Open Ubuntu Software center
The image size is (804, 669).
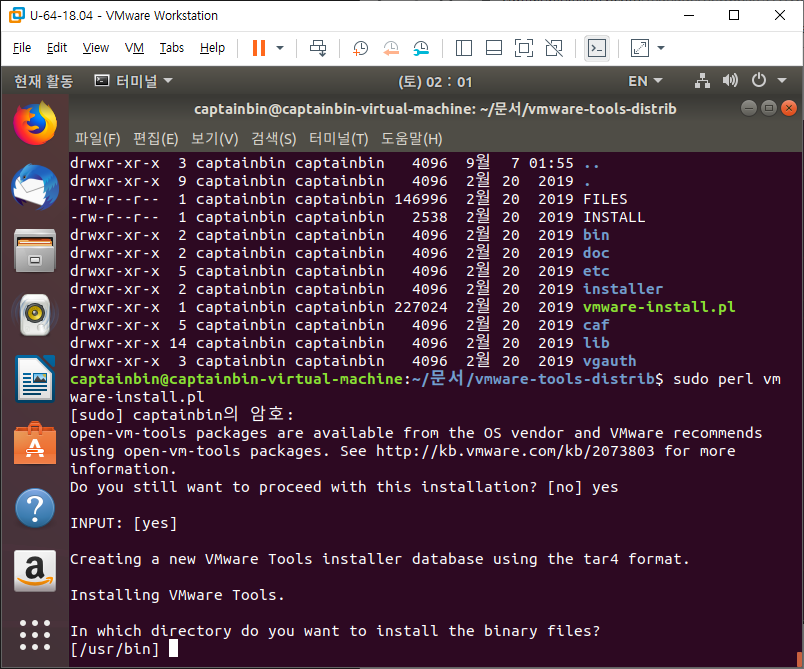click(35, 443)
